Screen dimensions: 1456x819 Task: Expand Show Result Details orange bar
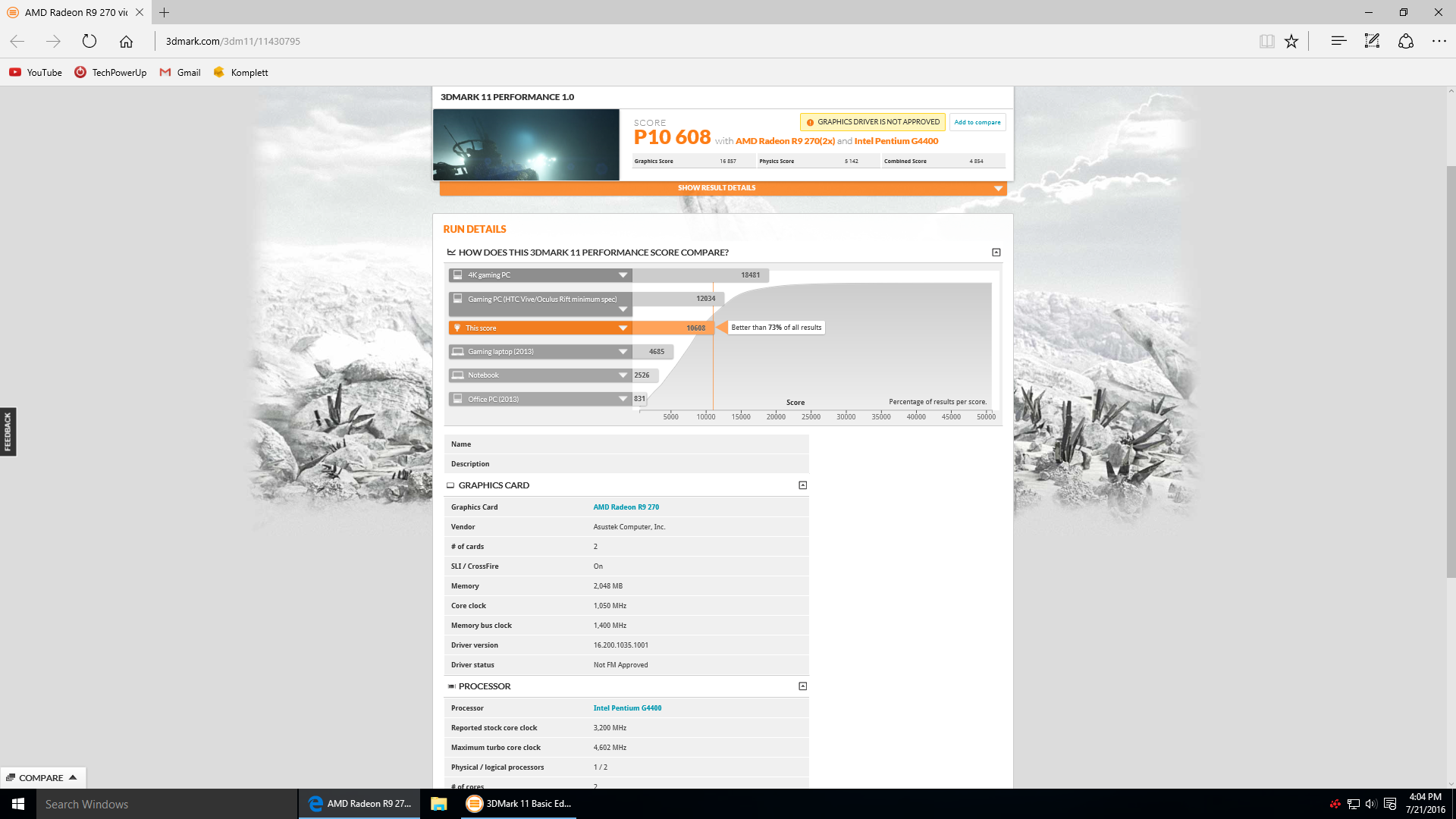coord(723,188)
